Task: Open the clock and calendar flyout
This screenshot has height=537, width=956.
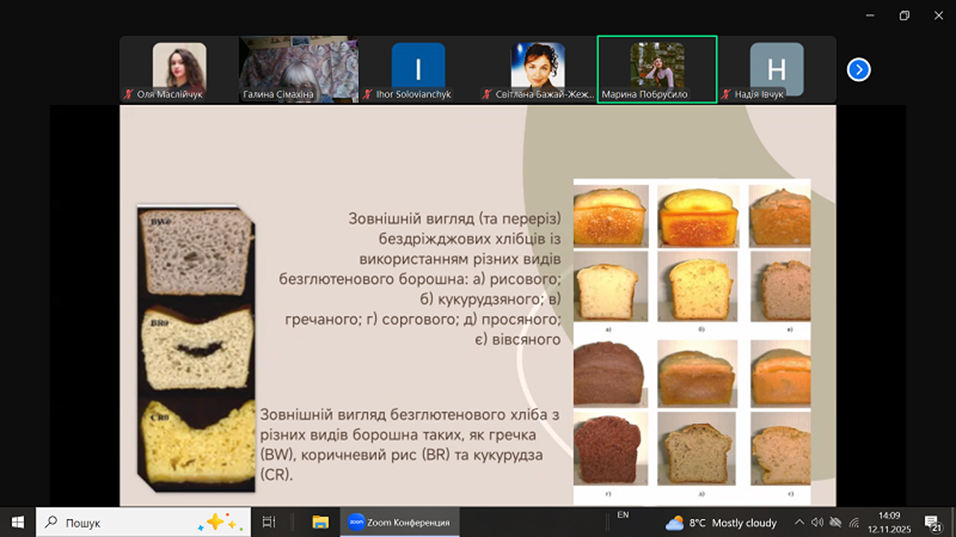Action: point(885,522)
